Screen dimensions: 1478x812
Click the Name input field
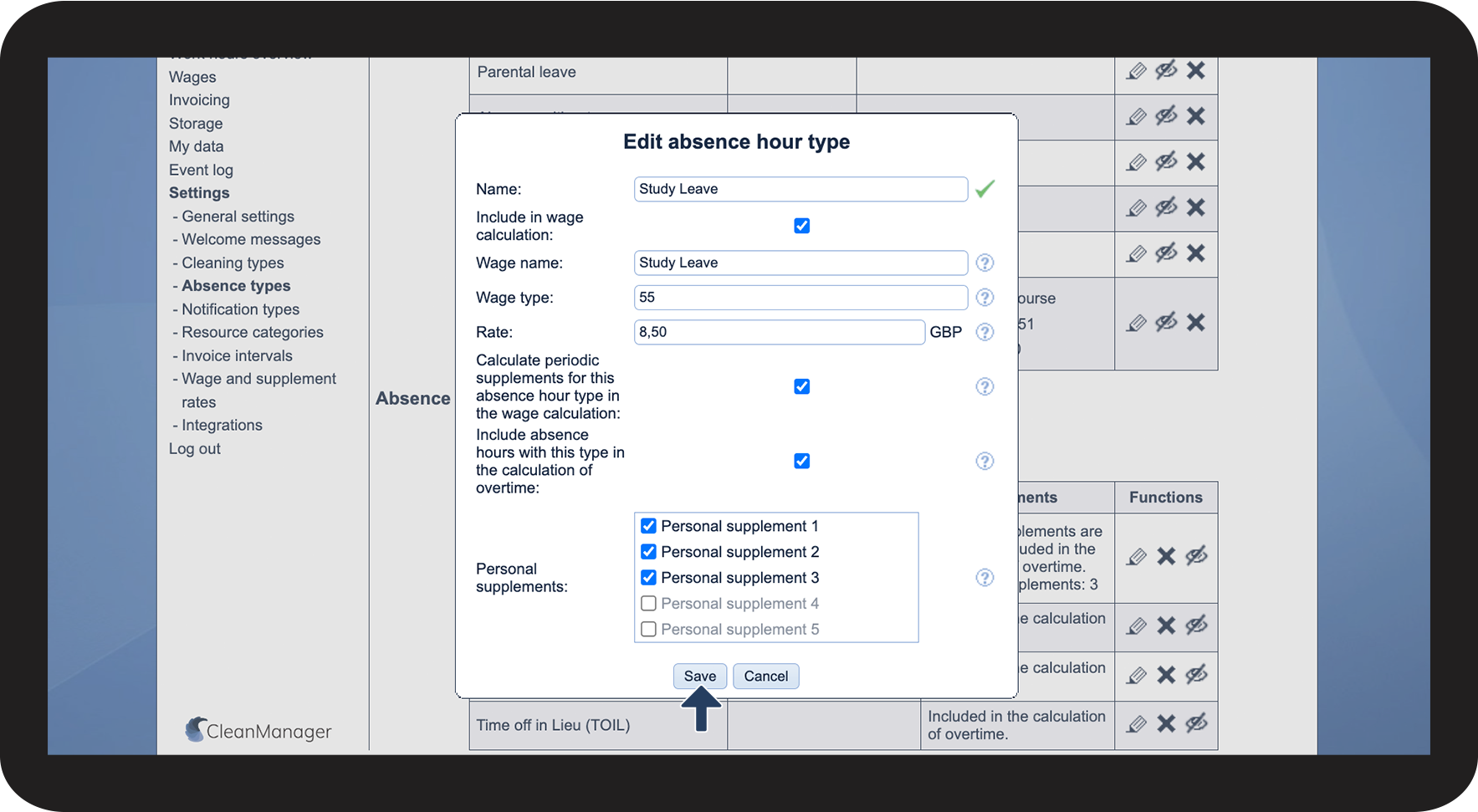[x=800, y=189]
